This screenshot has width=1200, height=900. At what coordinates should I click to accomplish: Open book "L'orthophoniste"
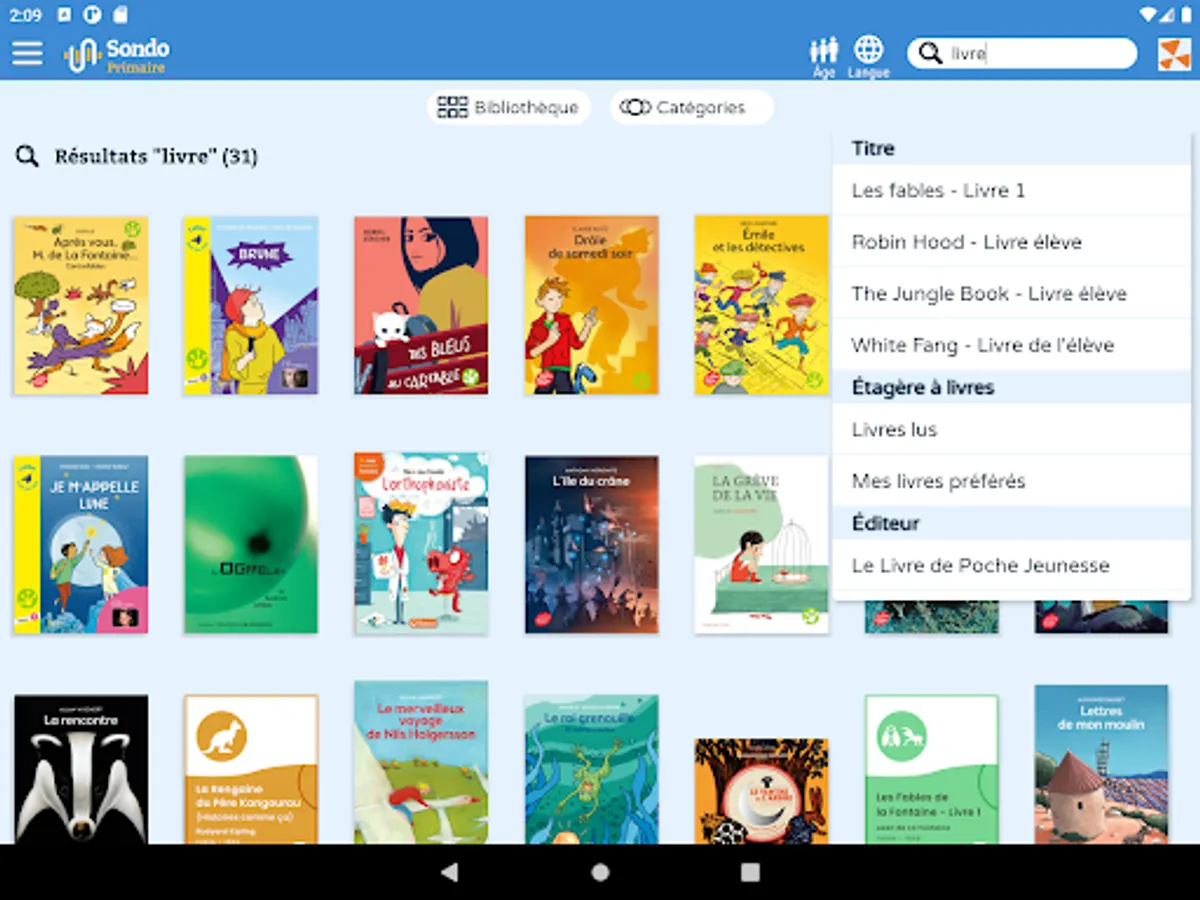click(x=421, y=544)
